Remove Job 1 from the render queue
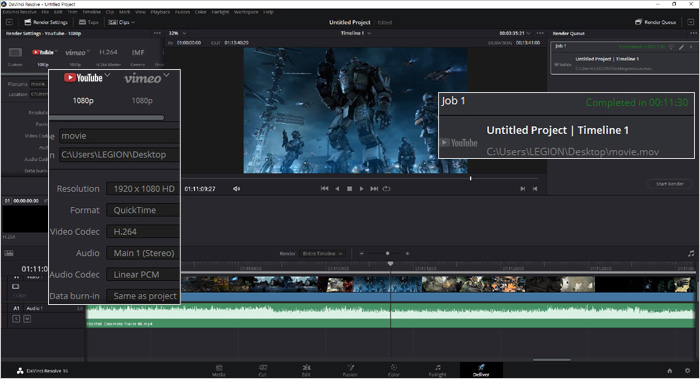Image resolution: width=700 pixels, height=379 pixels. pyautogui.click(x=691, y=46)
